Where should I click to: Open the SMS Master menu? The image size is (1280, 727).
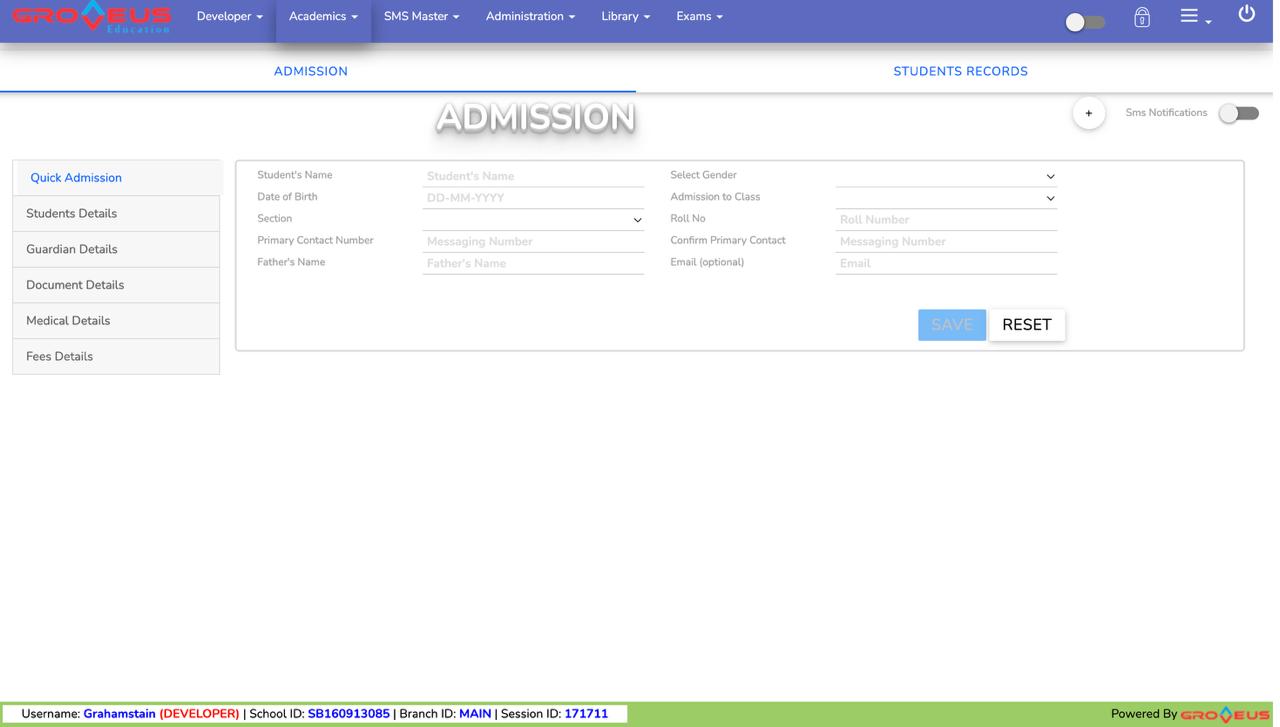click(x=421, y=17)
